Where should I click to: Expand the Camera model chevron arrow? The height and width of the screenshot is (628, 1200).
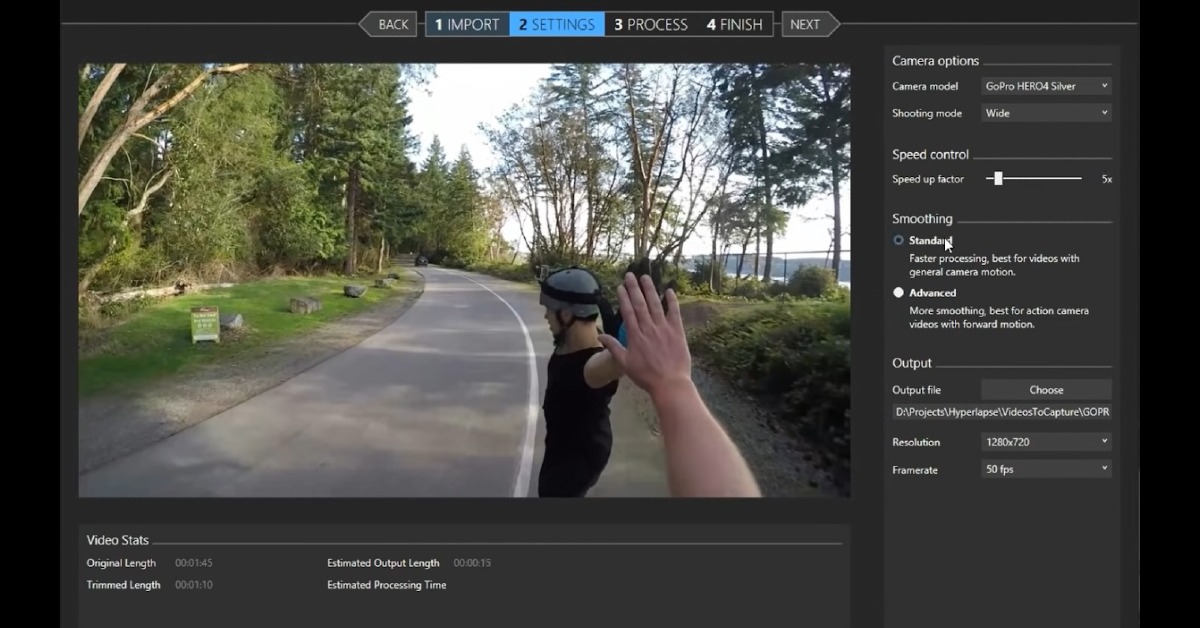(x=1104, y=86)
